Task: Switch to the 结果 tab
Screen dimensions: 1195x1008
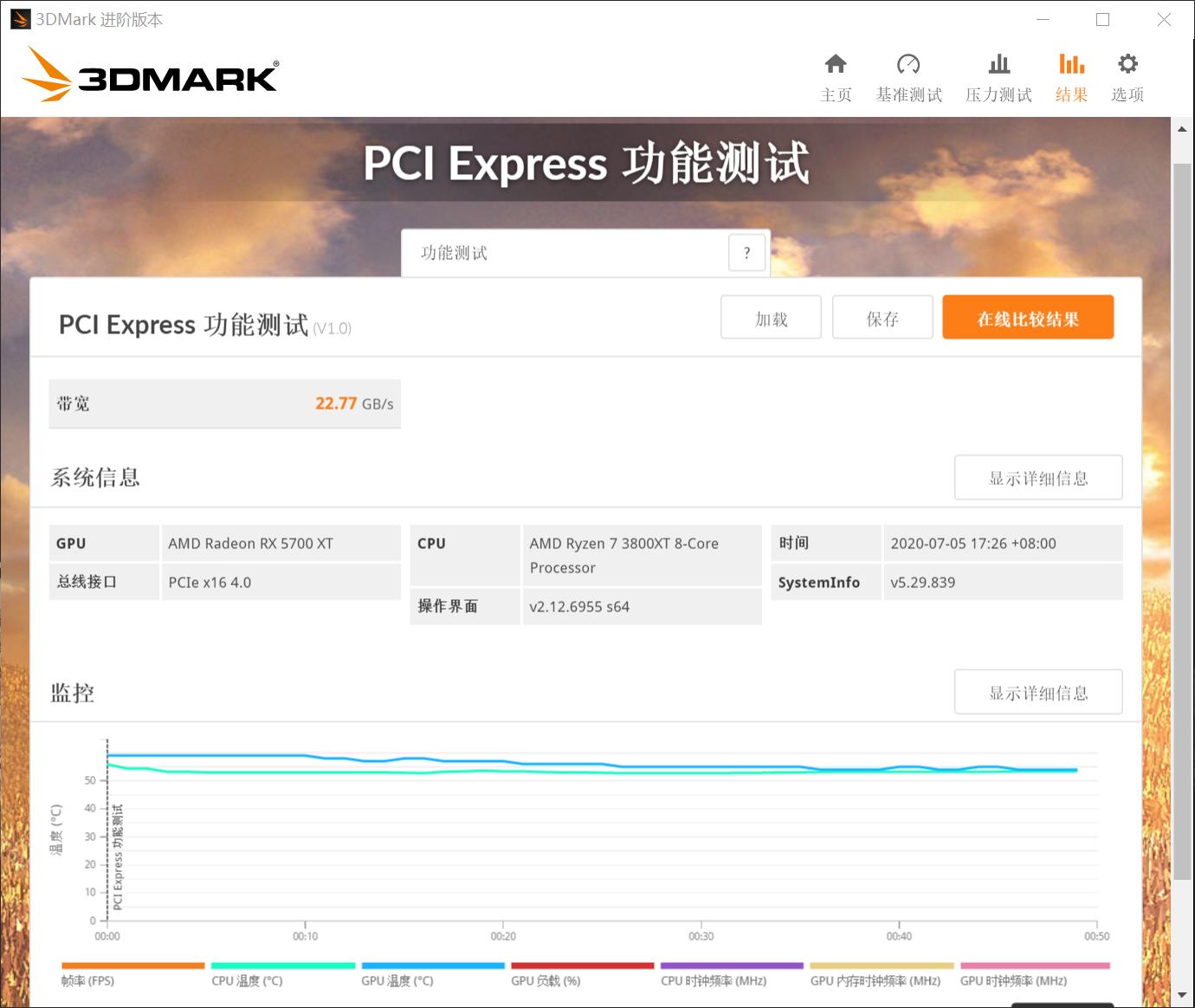Action: click(x=1071, y=78)
